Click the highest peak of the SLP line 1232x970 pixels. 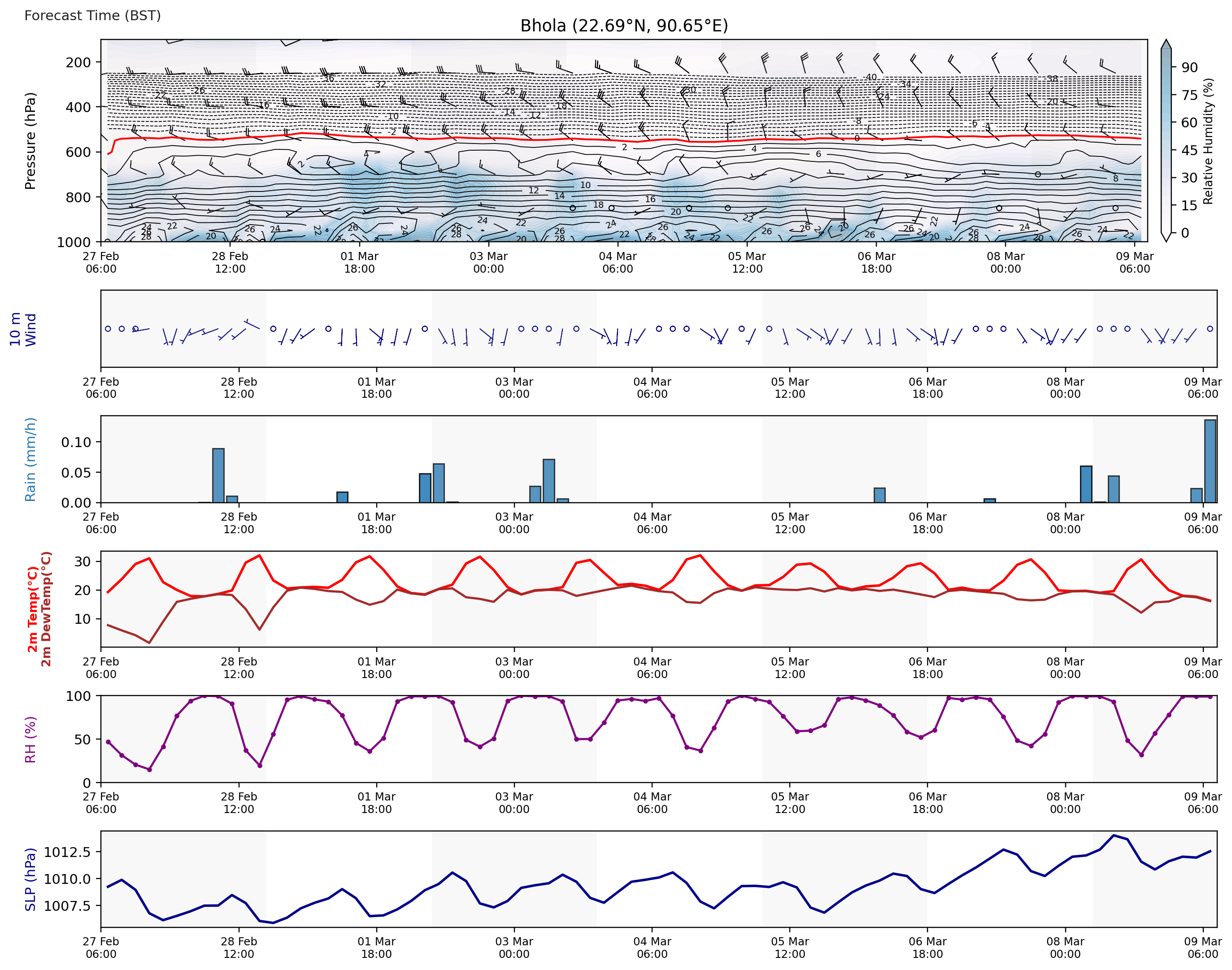pos(1113,835)
